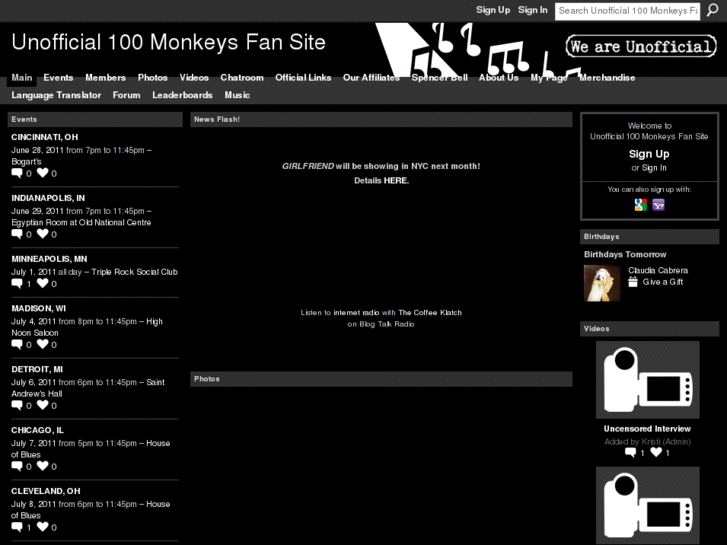
Task: Like the Minneapolis, MN event heart
Action: tap(43, 283)
